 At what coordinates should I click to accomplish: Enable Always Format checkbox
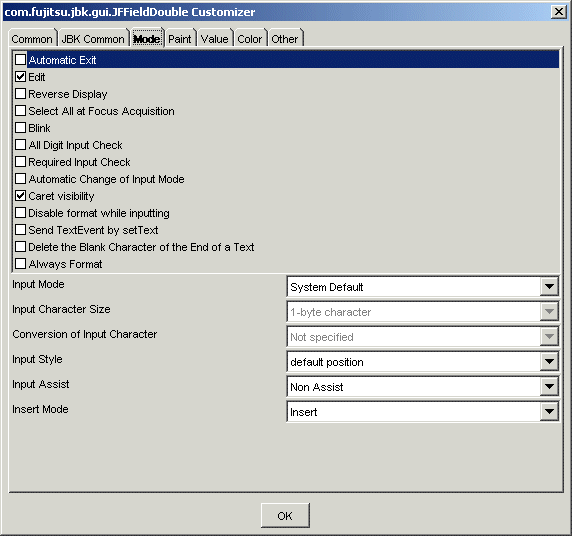[20, 264]
